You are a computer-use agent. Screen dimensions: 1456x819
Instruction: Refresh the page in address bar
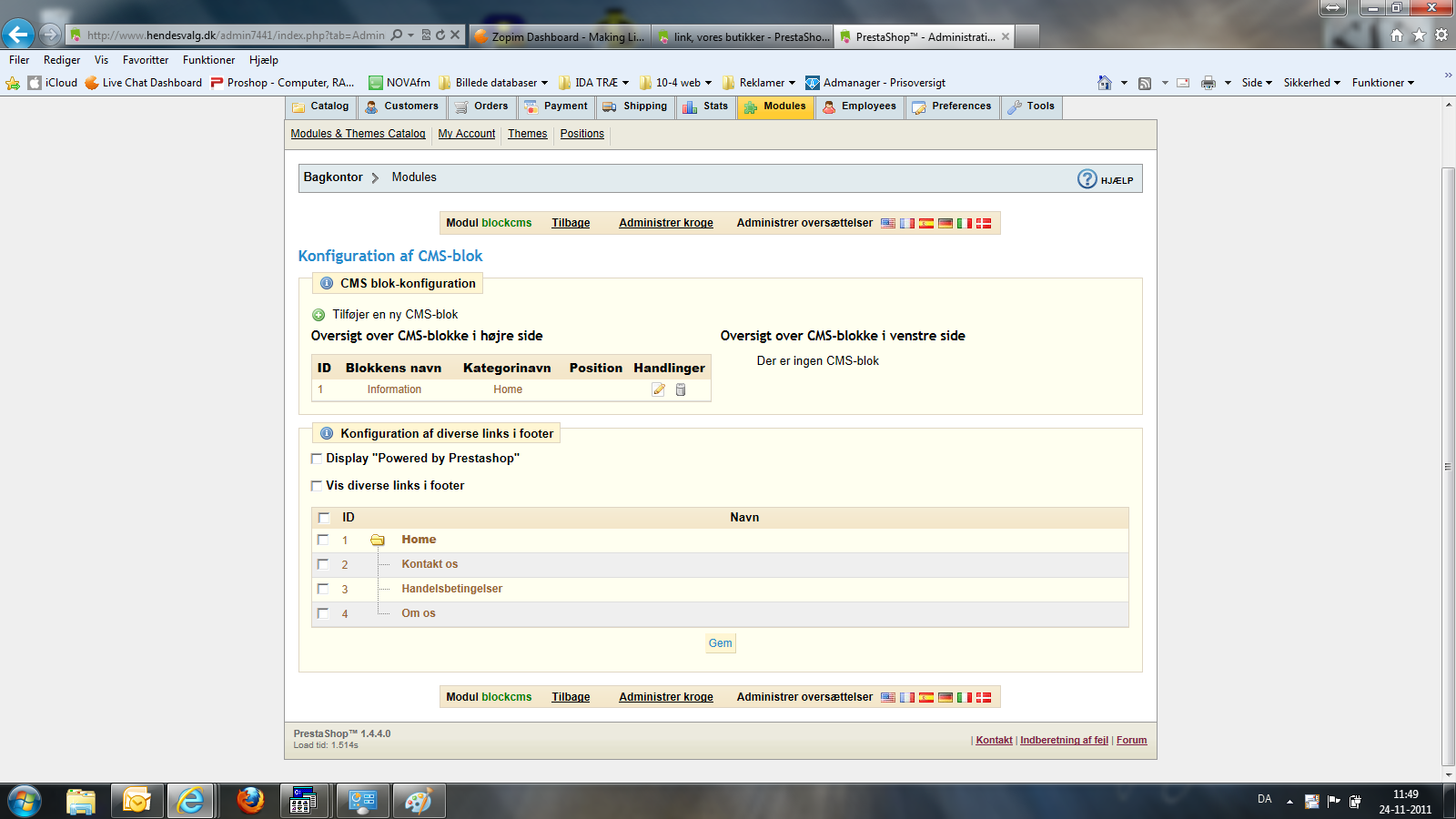point(440,35)
